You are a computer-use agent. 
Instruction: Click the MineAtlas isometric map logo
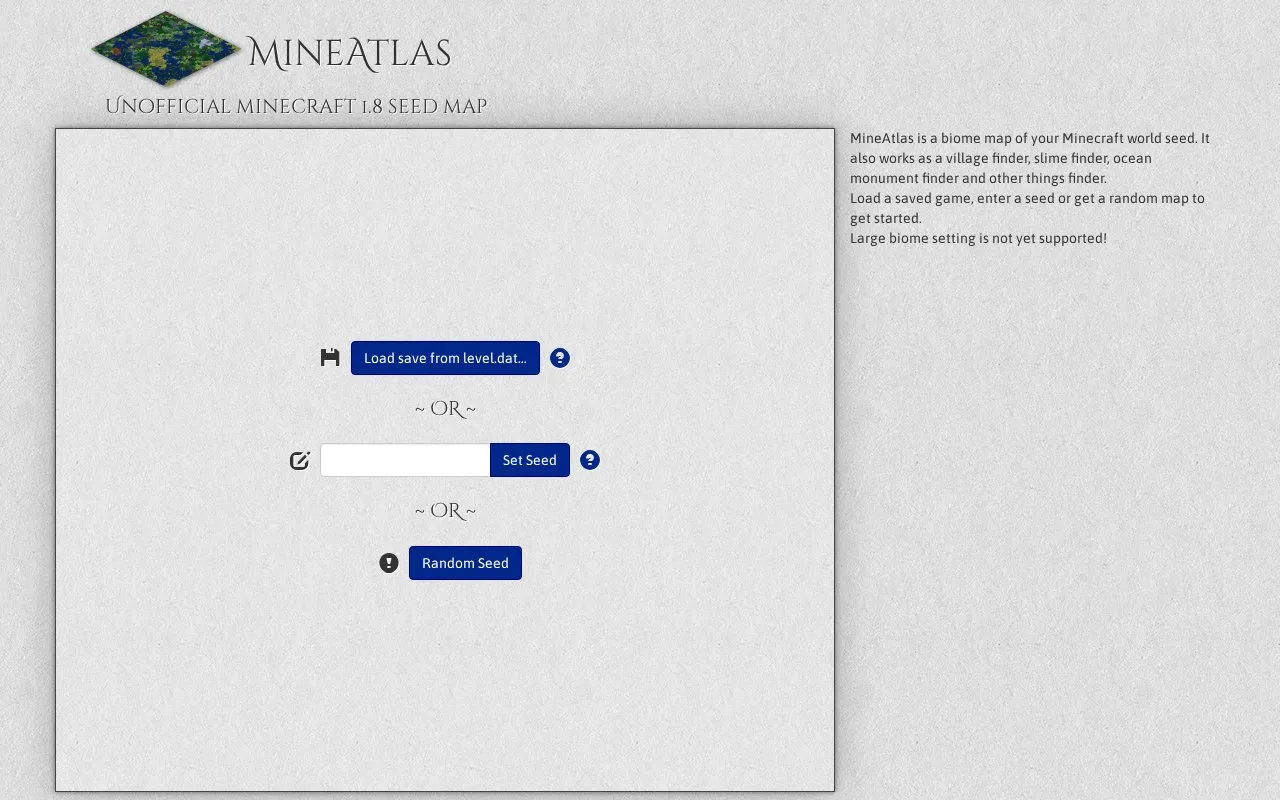(x=166, y=49)
